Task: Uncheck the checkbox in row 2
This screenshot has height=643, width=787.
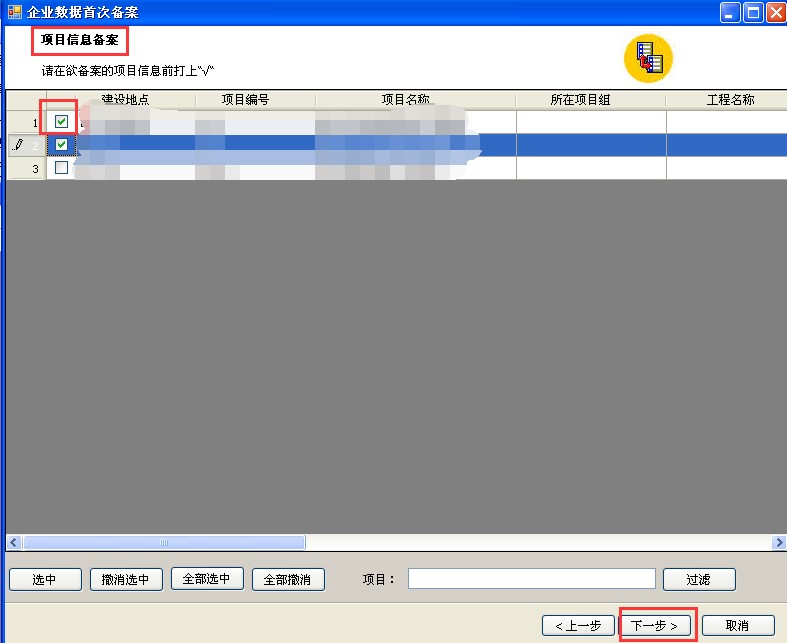Action: pyautogui.click(x=61, y=145)
